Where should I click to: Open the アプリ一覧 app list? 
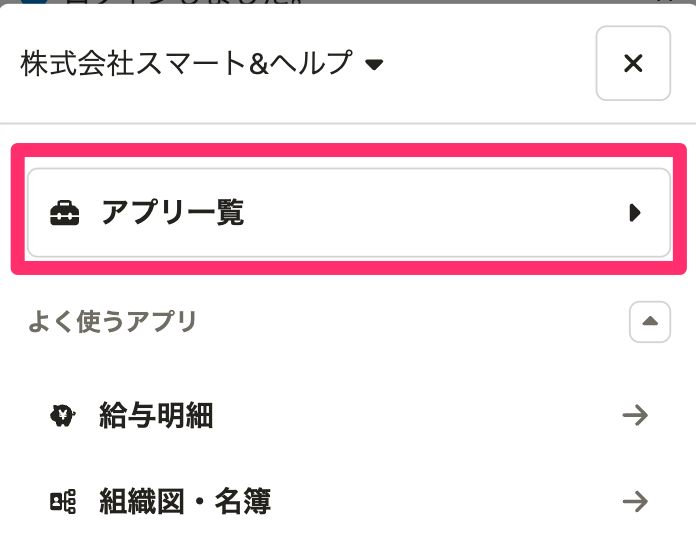(x=348, y=213)
